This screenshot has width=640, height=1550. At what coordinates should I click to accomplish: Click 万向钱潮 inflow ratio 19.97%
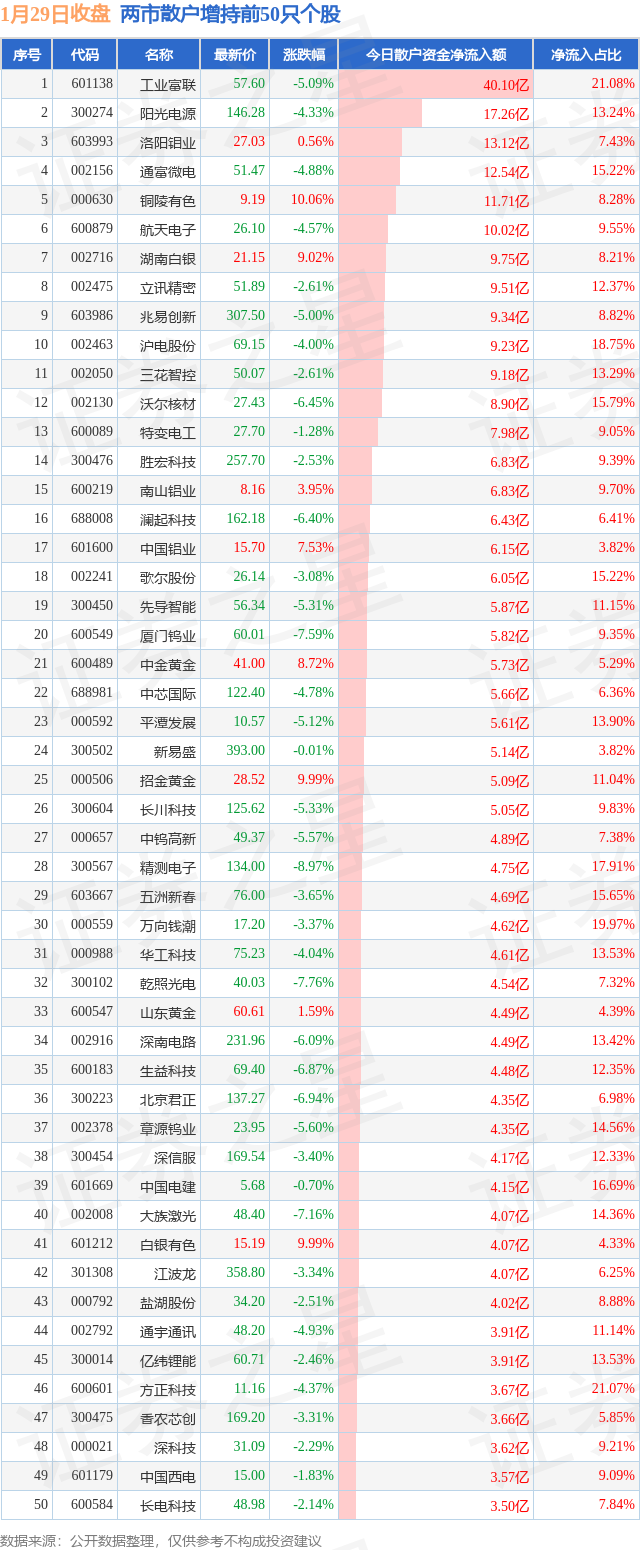(613, 925)
